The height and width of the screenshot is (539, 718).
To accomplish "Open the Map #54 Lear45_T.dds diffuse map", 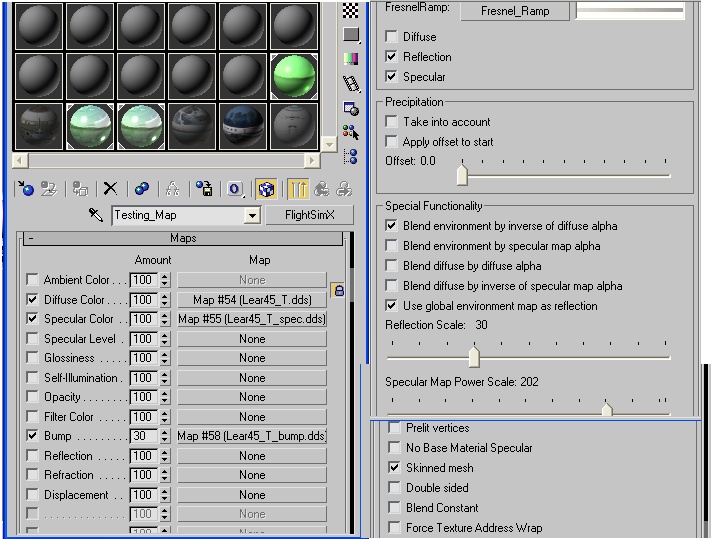I will tap(252, 300).
